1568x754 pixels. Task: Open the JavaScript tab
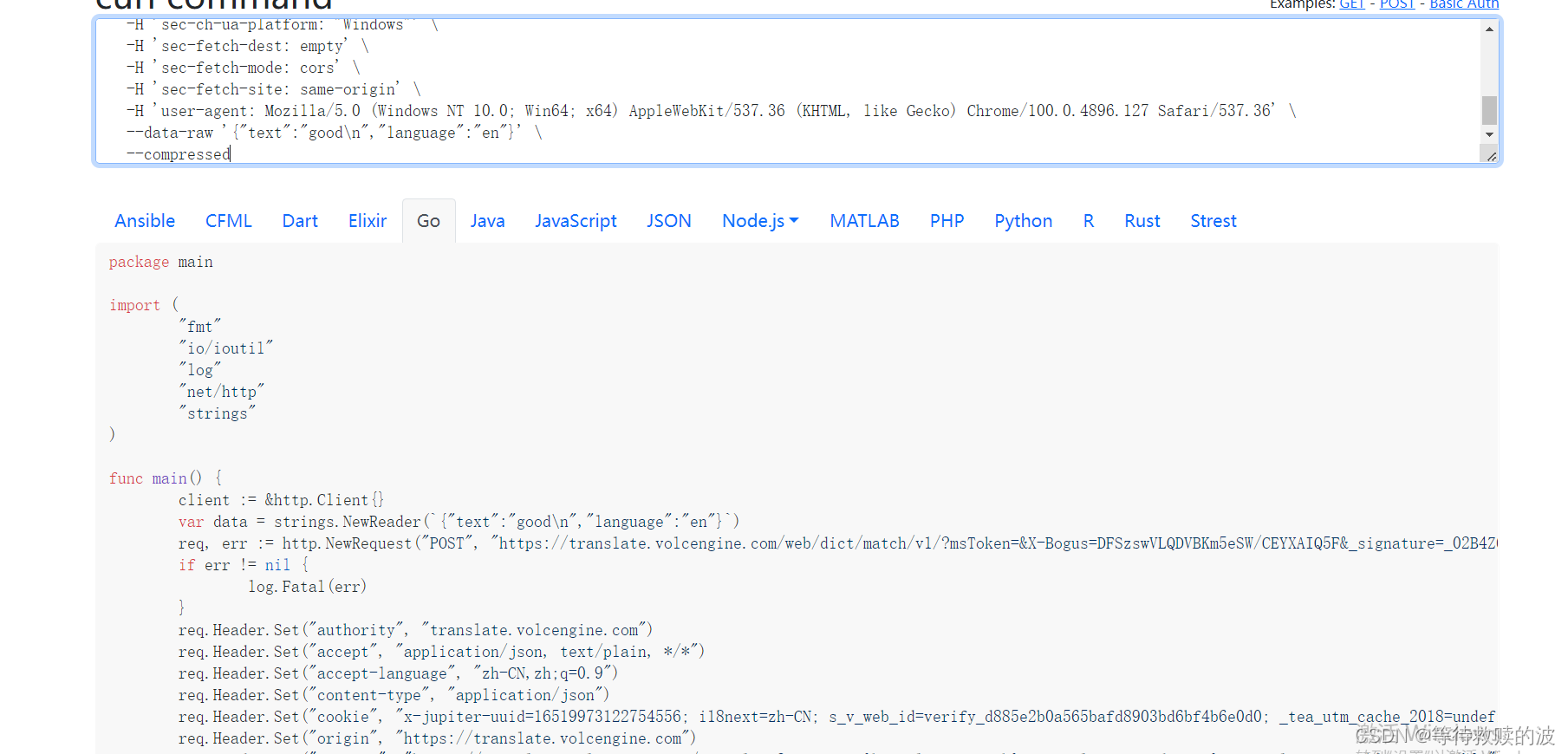point(576,221)
